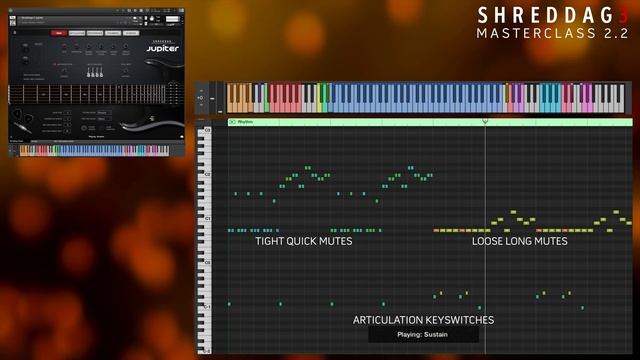Click the blue key range on Kontakt mini keyboard
Screen dimensions: 640x360
92,150
